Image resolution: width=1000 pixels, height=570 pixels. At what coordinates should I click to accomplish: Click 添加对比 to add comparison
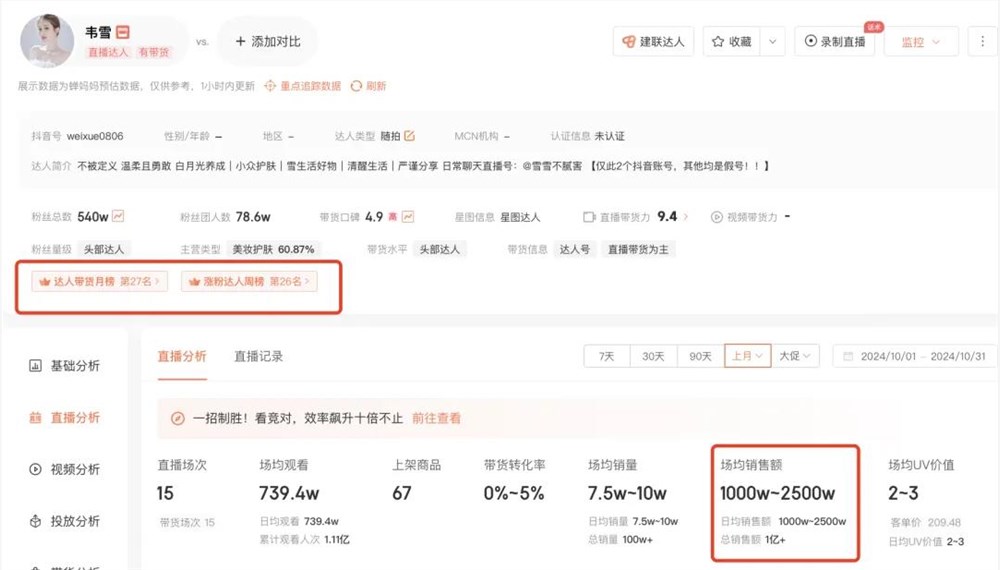click(268, 41)
